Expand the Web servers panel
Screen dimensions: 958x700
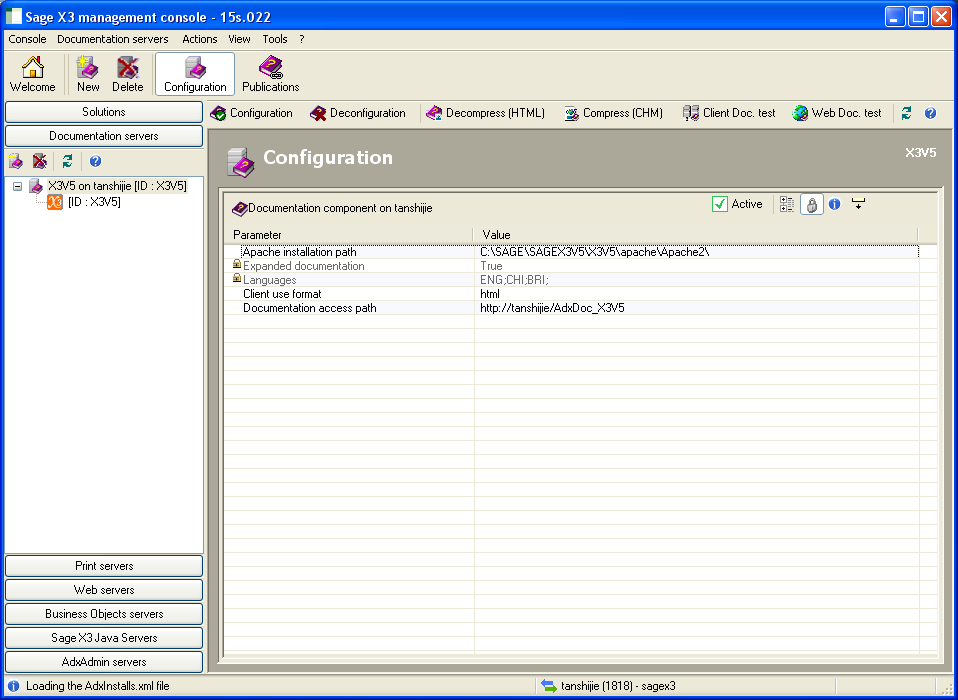(104, 590)
